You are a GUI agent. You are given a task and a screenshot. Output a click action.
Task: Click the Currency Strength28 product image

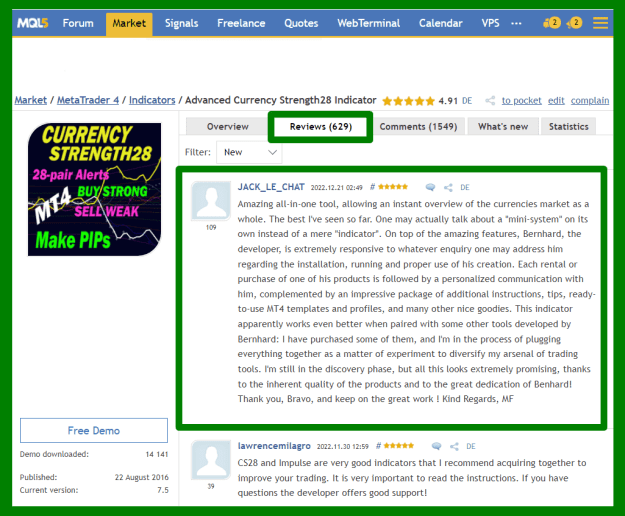[94, 189]
